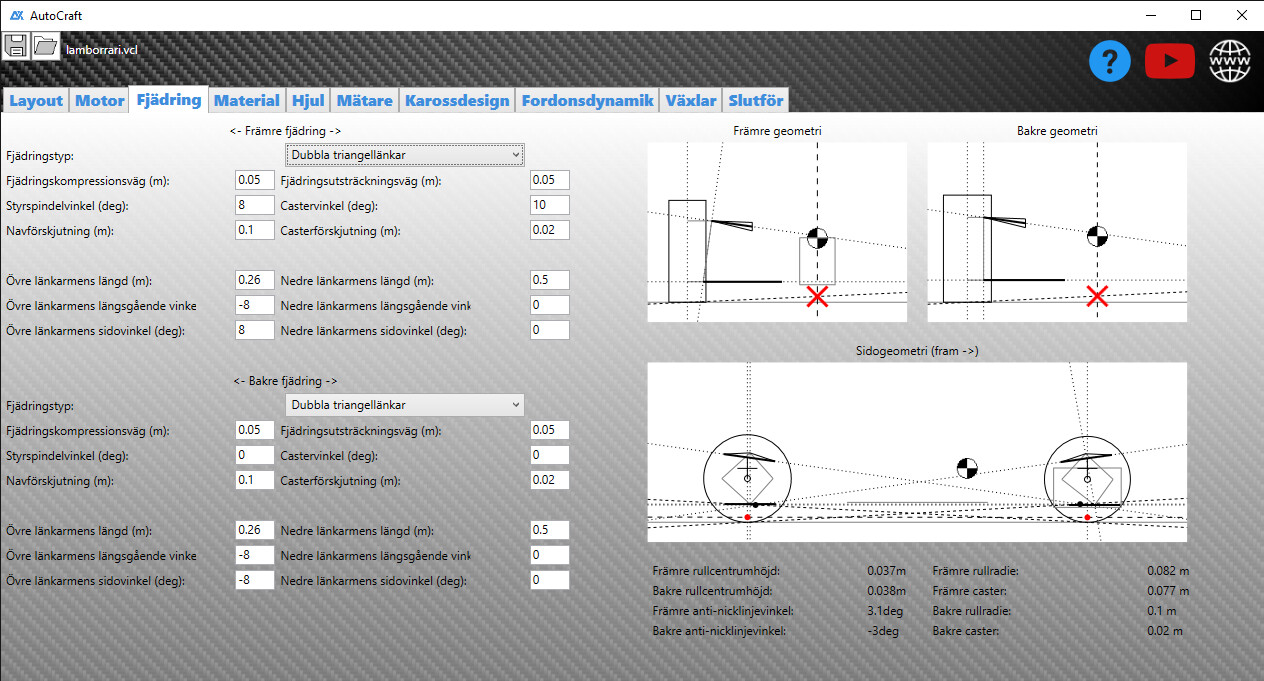Click the AutoCraft logo in title bar
This screenshot has width=1264, height=681.
click(17, 15)
